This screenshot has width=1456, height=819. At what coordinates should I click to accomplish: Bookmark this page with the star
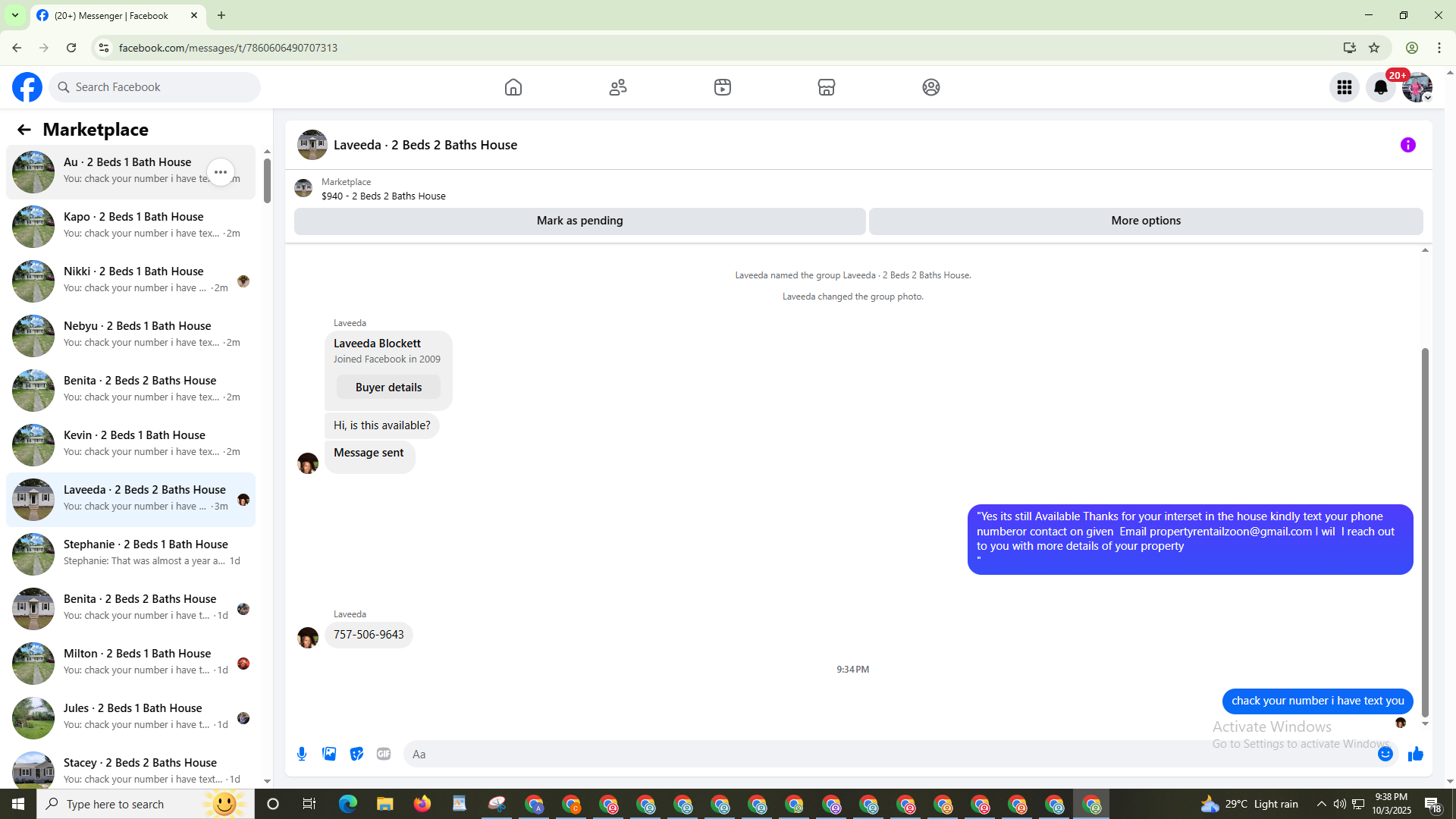(1374, 48)
